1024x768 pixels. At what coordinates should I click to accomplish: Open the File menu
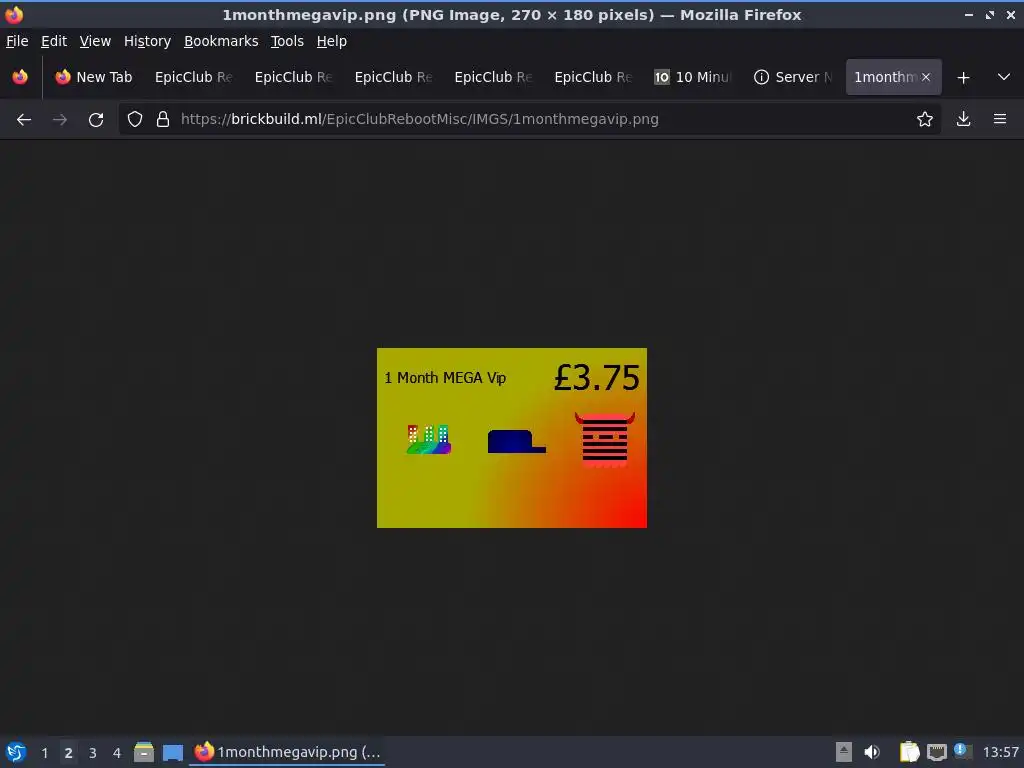pos(17,41)
